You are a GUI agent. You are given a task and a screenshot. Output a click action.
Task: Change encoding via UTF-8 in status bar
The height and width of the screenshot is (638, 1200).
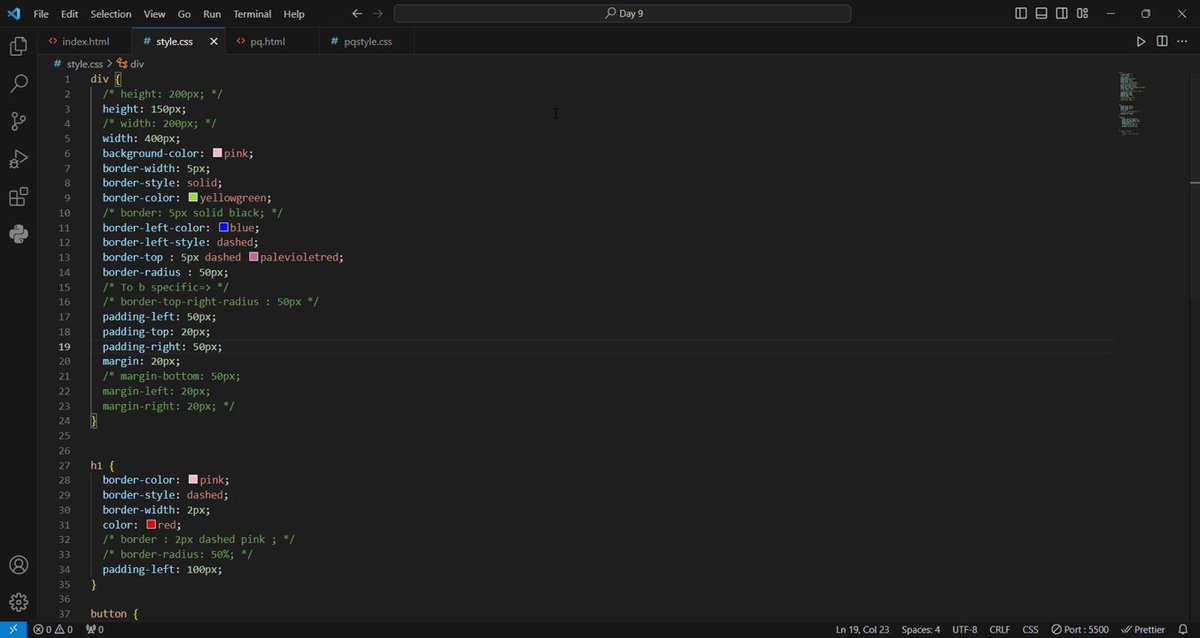[x=965, y=629]
